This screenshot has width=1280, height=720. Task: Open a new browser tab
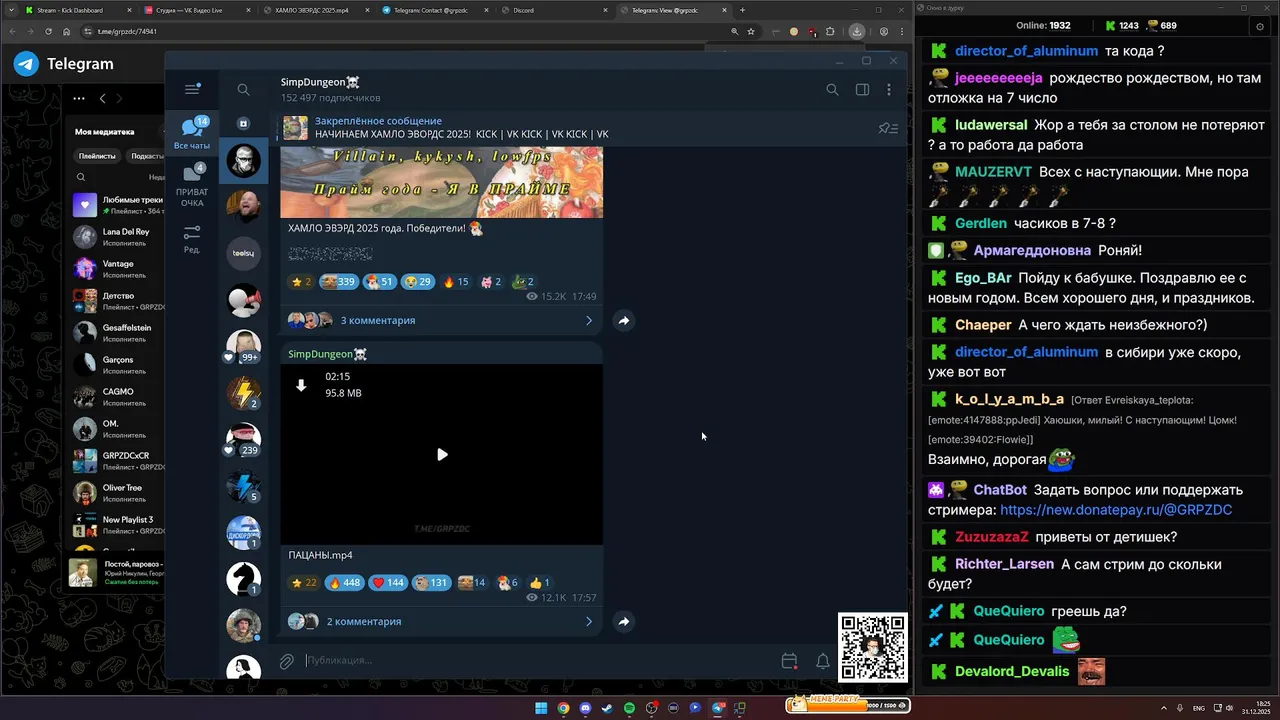click(x=742, y=10)
